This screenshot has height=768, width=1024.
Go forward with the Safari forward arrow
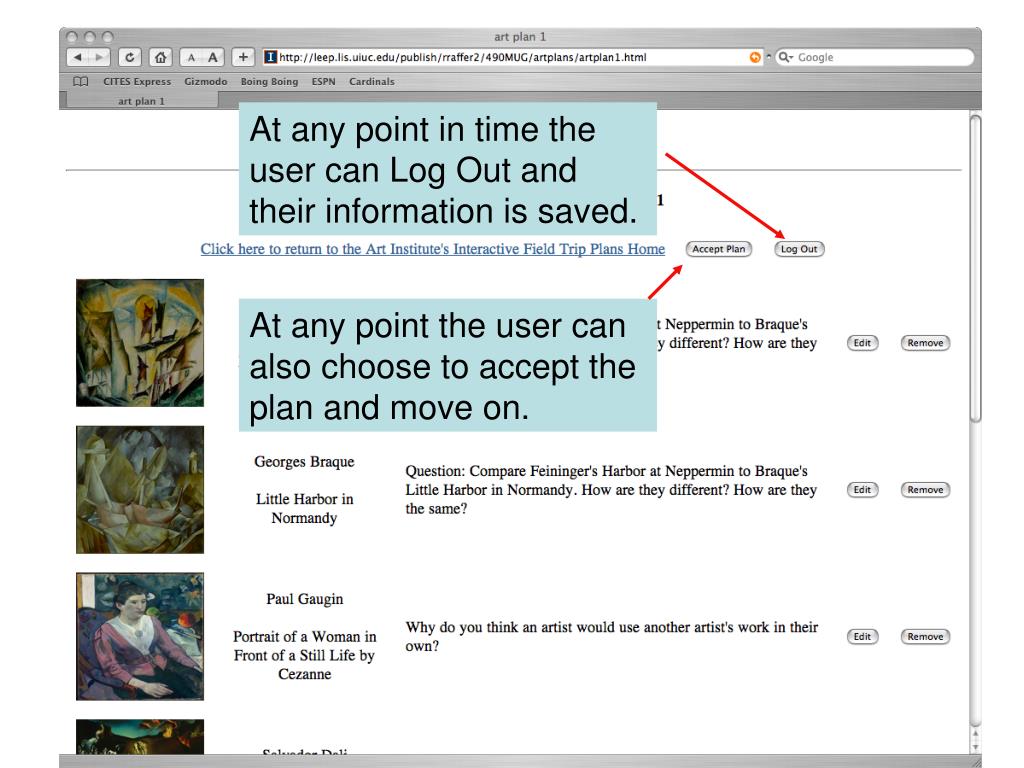pos(99,57)
